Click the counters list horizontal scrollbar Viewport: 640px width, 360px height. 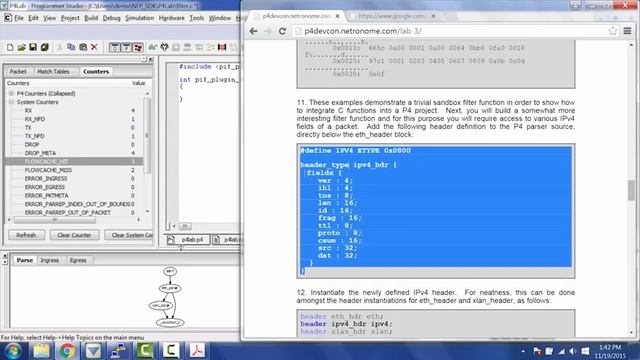click(x=55, y=220)
